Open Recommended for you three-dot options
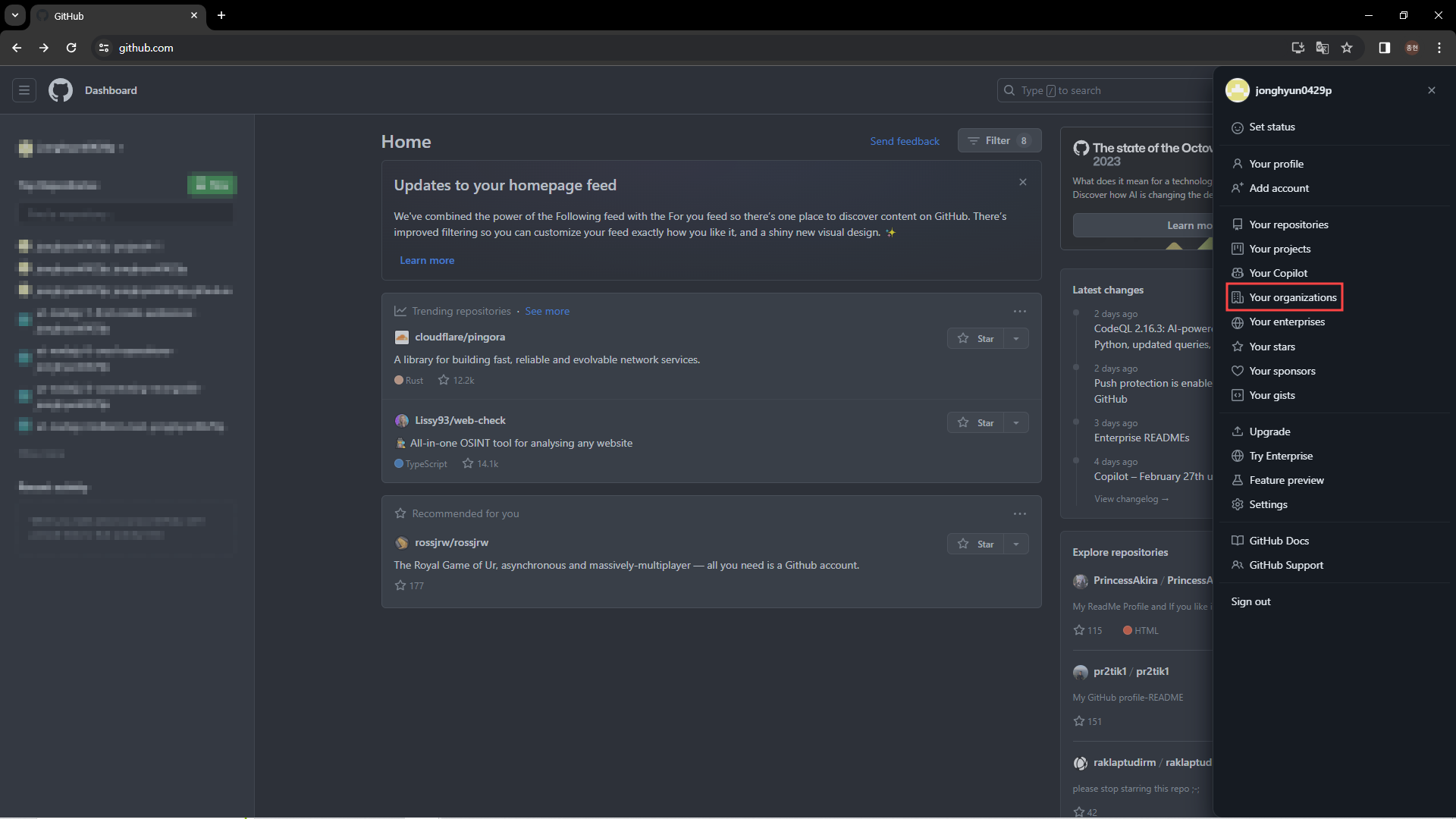 coord(1019,514)
